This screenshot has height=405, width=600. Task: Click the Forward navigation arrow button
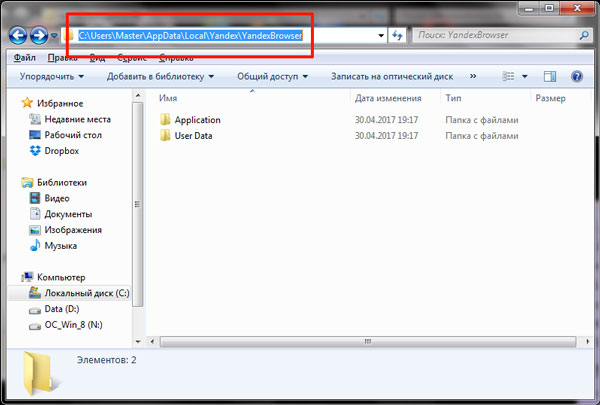pos(39,36)
